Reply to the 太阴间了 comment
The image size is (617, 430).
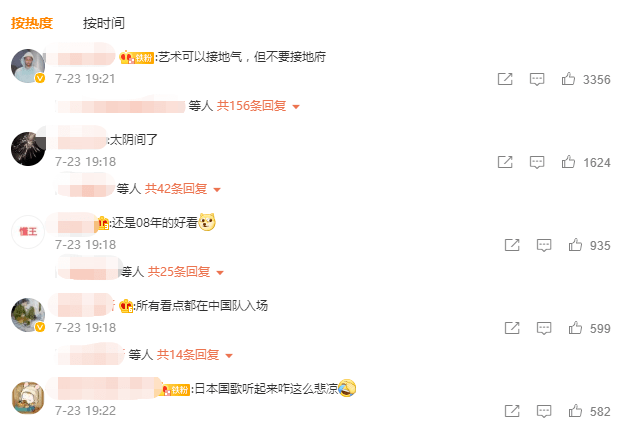537,162
